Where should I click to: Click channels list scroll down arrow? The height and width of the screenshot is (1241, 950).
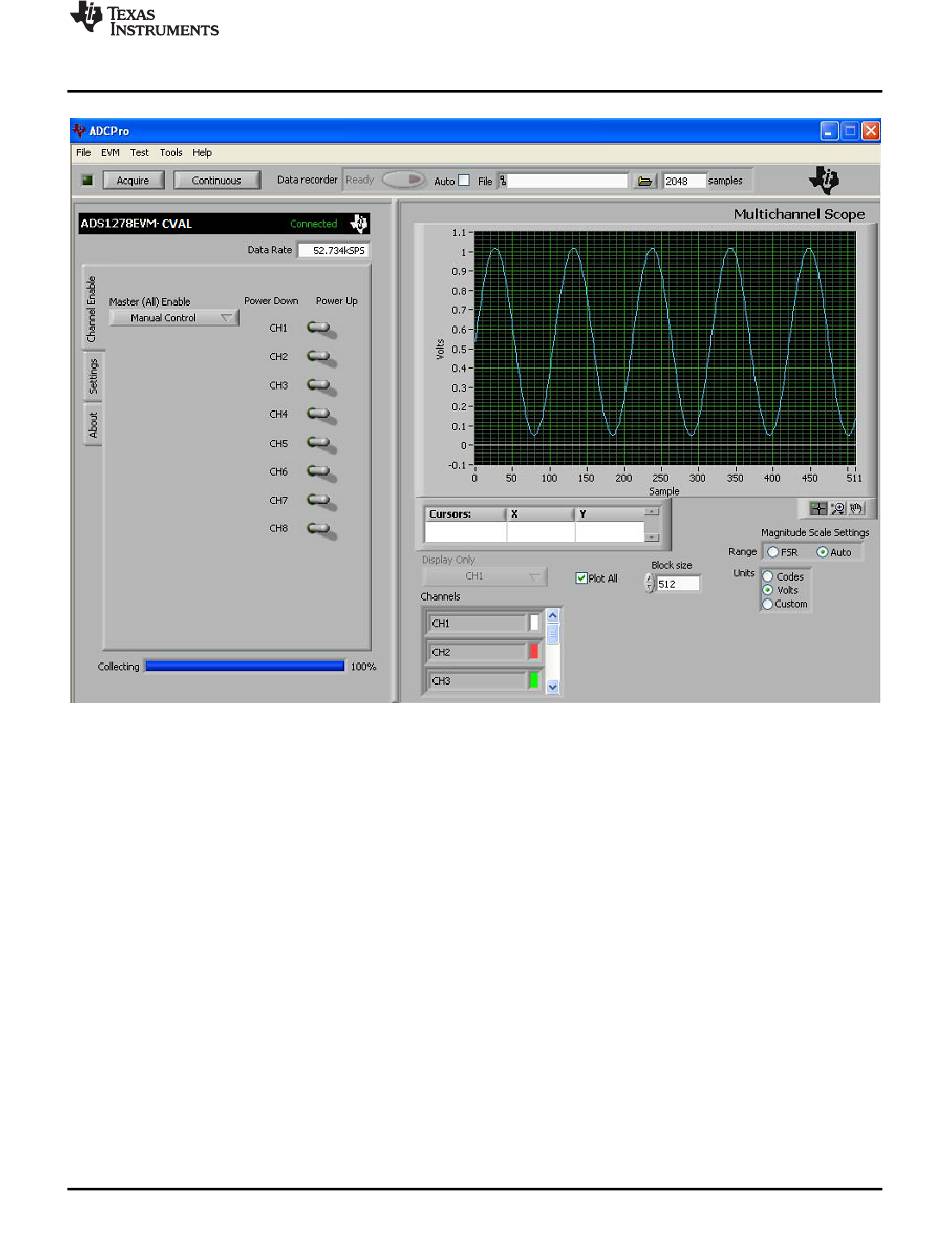tap(553, 687)
